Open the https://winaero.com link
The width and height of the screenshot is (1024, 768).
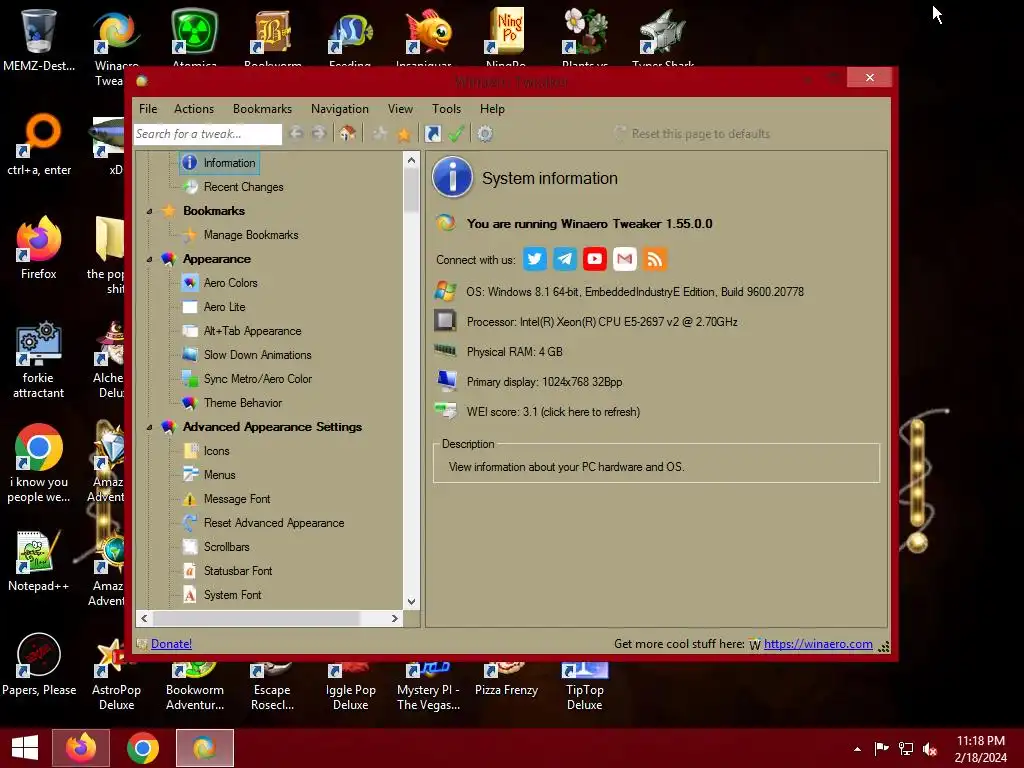[x=818, y=644]
